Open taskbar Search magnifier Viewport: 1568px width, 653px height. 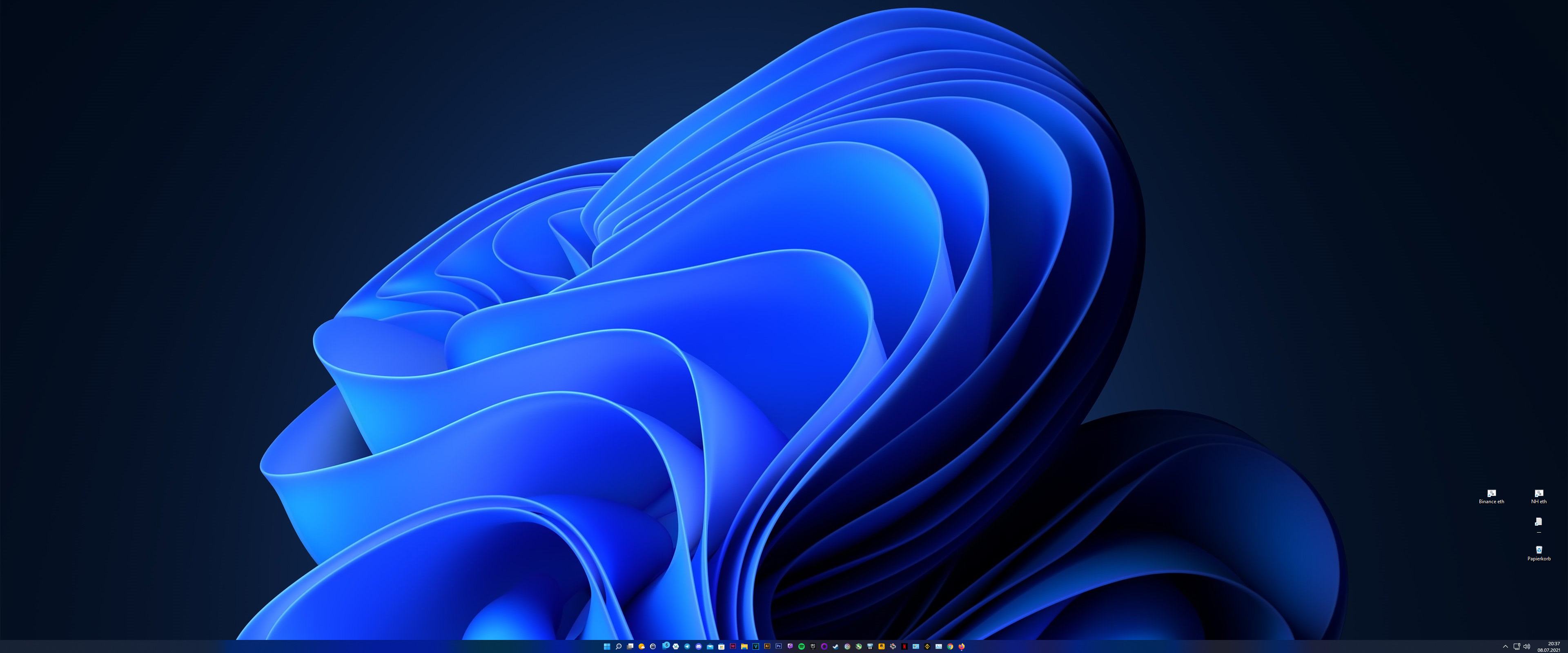pos(619,646)
